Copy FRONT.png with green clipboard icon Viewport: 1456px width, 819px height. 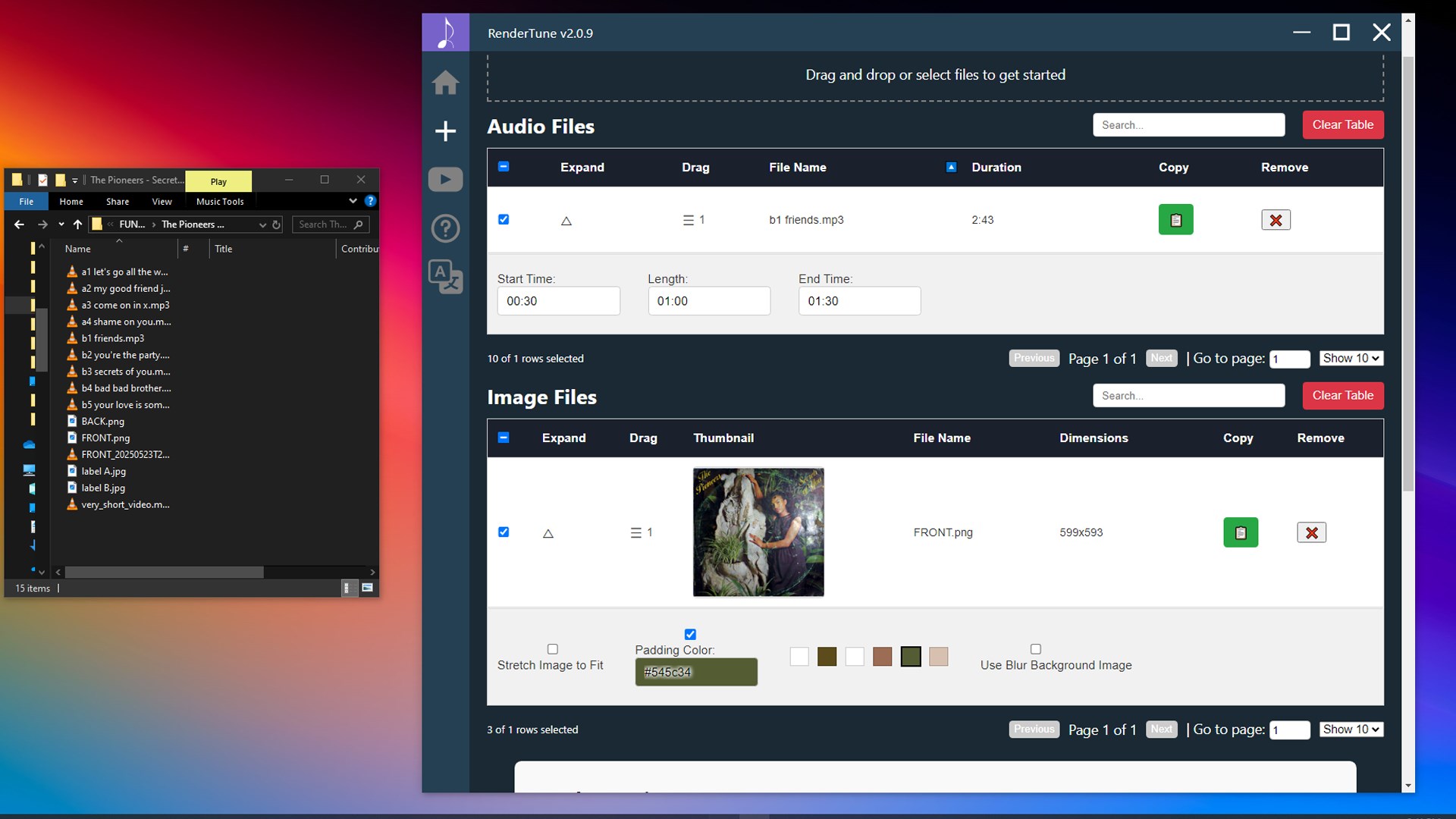click(1241, 532)
